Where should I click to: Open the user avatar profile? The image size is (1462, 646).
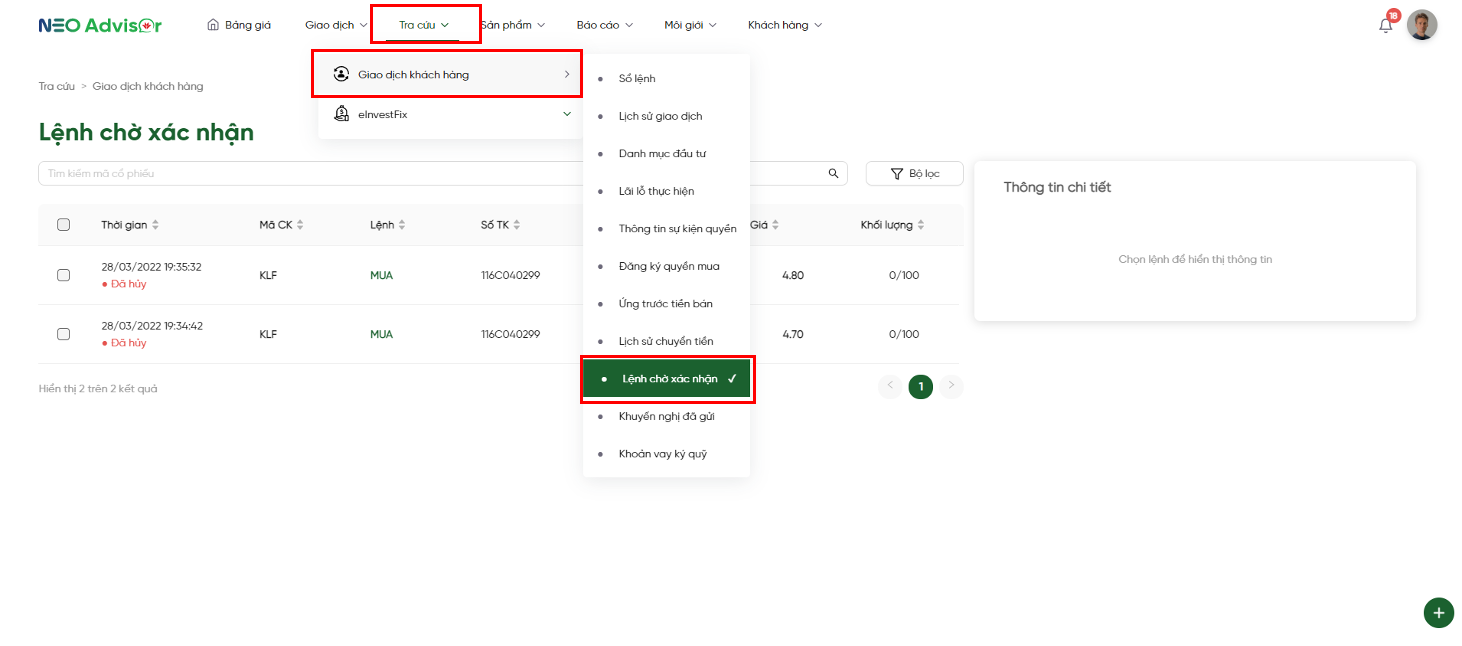pyautogui.click(x=1421, y=25)
